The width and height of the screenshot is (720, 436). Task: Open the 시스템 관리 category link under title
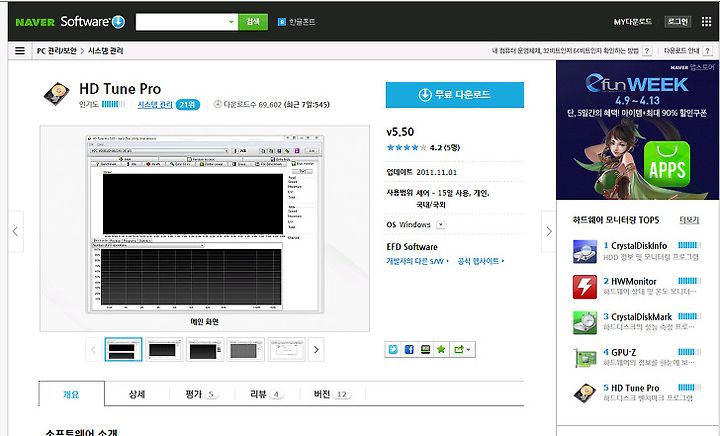pos(155,105)
